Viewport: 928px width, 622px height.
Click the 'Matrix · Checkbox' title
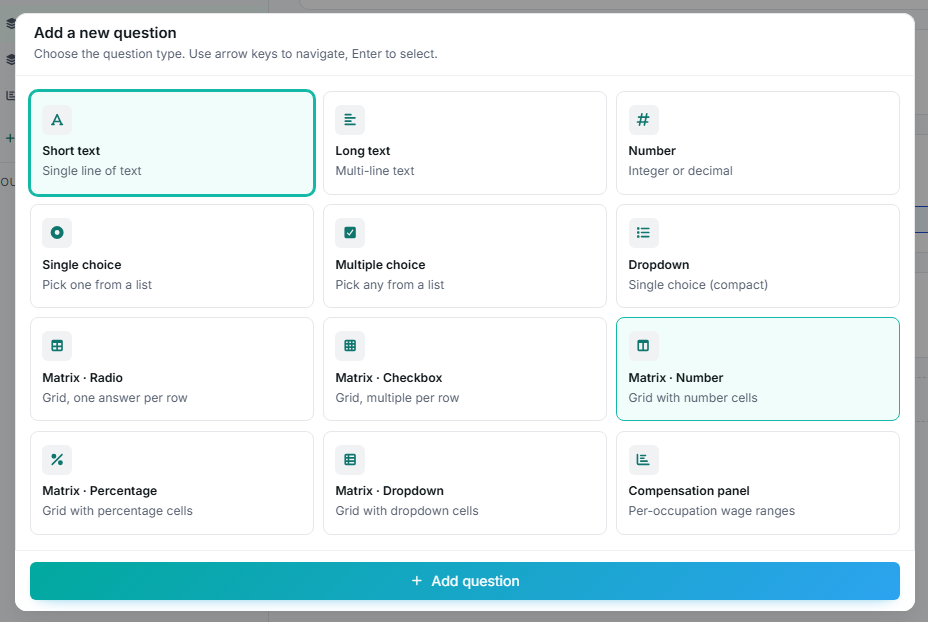coord(388,378)
